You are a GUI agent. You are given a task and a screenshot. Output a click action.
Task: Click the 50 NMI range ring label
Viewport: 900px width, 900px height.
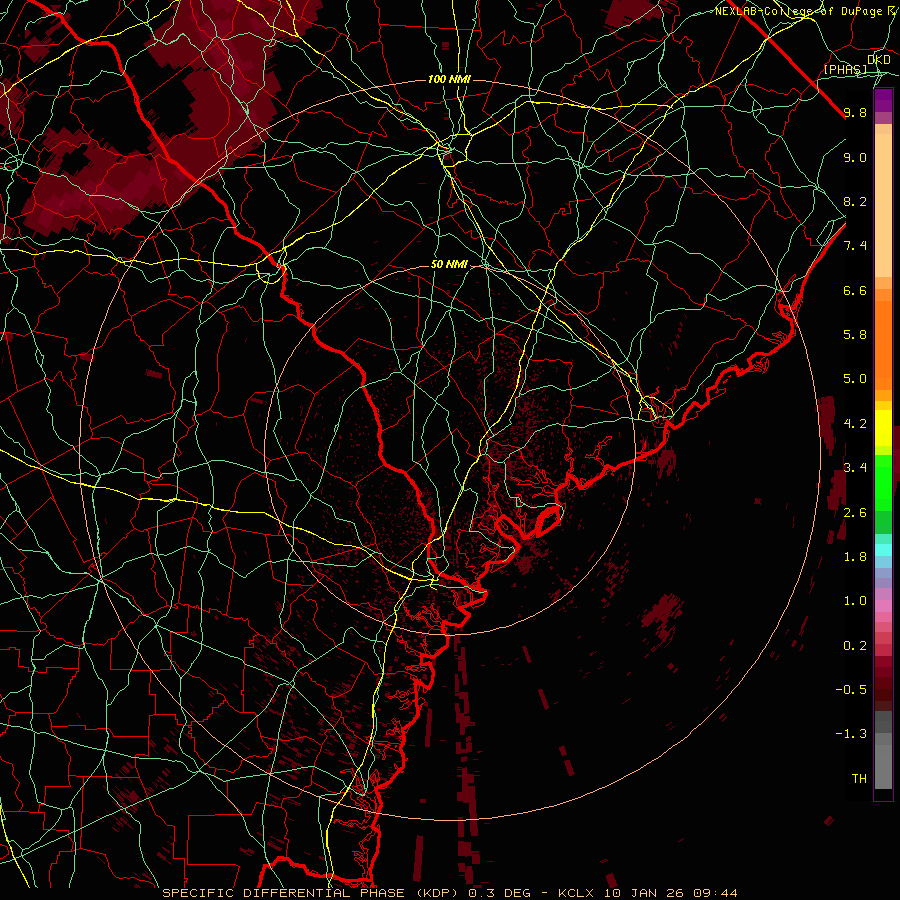click(x=449, y=265)
